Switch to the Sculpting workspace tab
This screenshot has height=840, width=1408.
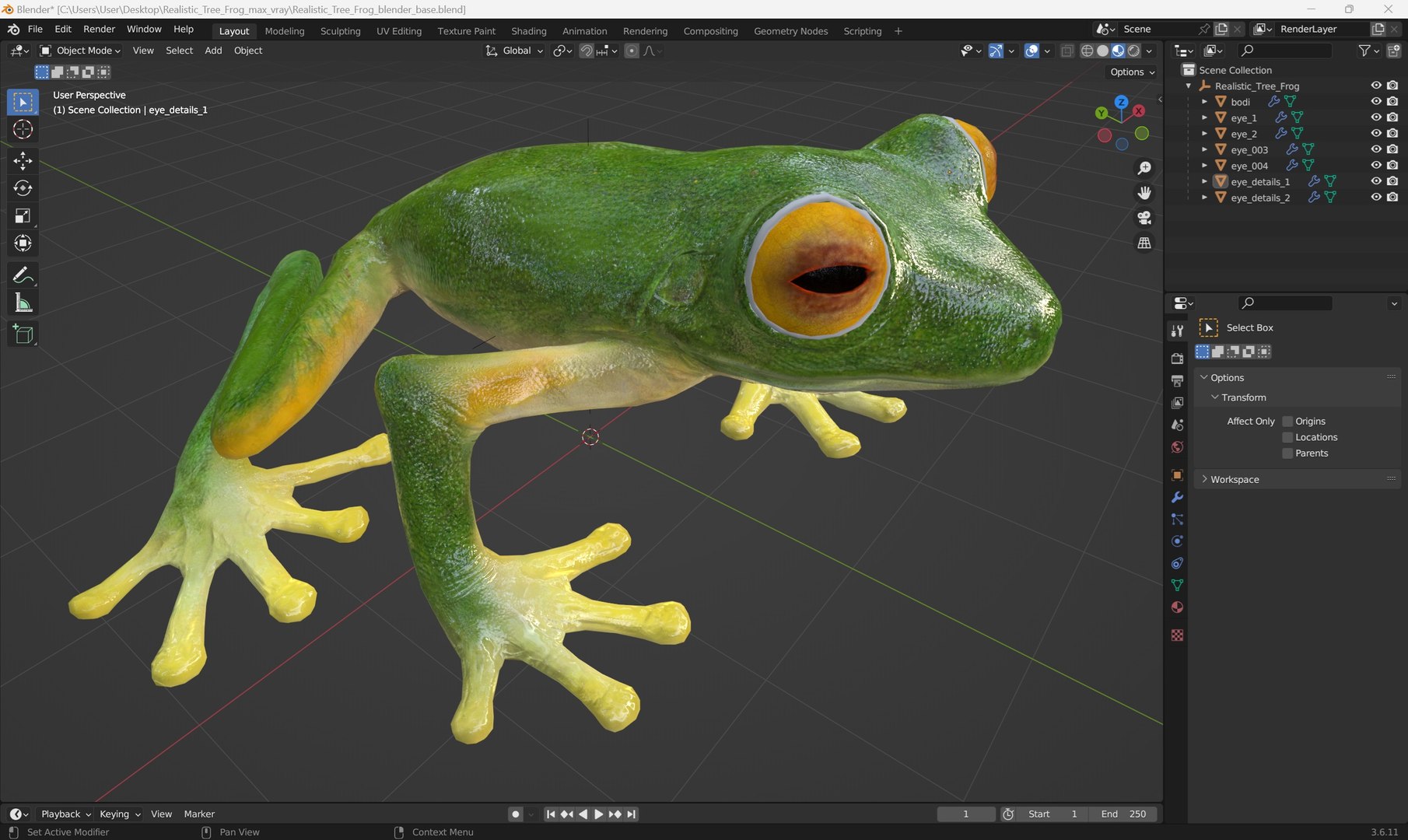[340, 31]
